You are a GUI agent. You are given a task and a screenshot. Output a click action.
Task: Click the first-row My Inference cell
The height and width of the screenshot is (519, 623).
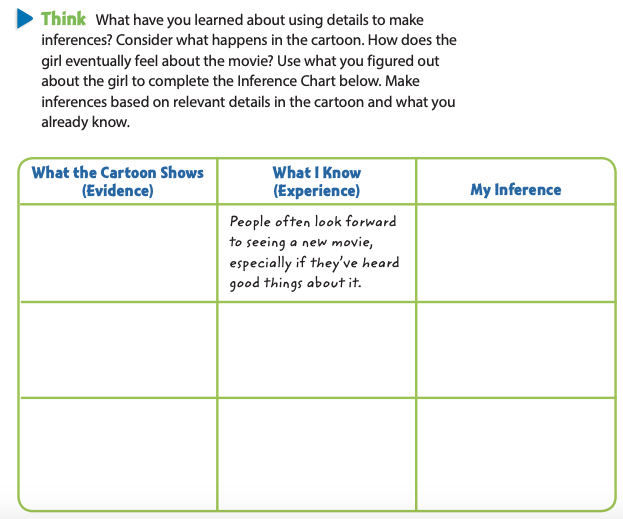click(515, 253)
